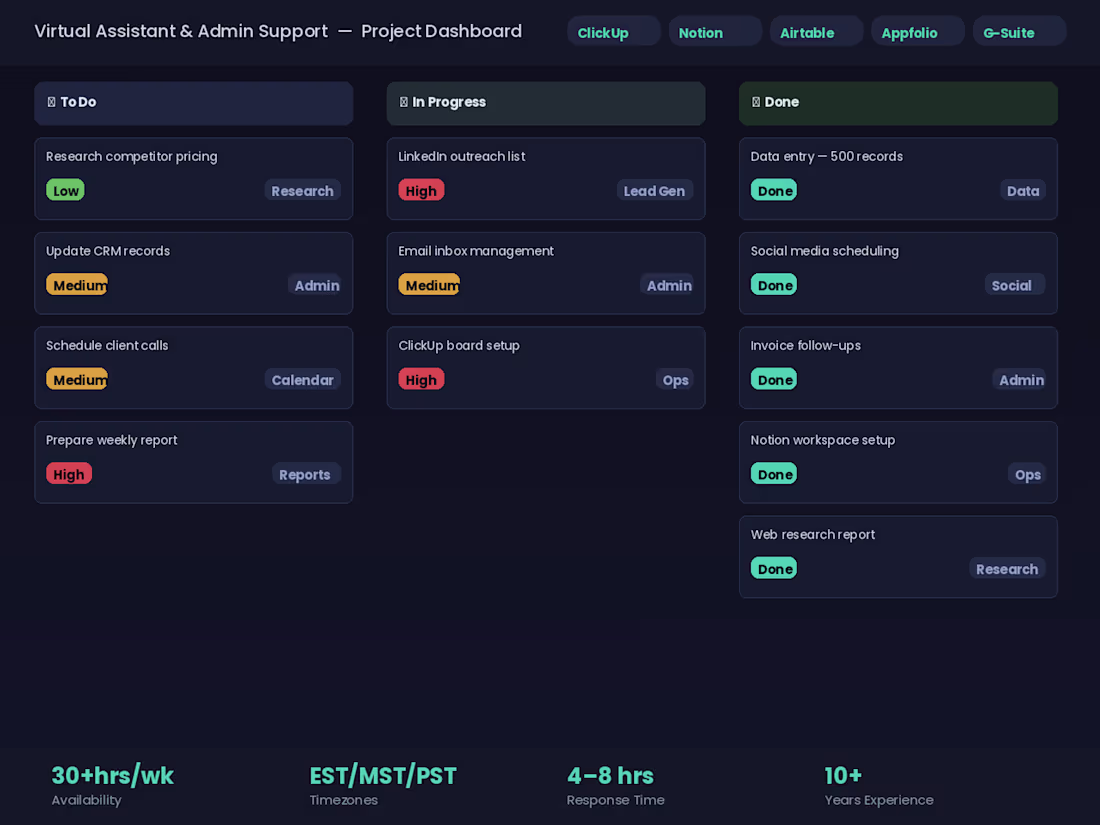The image size is (1100, 825).
Task: Click the green Done column header
Action: point(898,103)
